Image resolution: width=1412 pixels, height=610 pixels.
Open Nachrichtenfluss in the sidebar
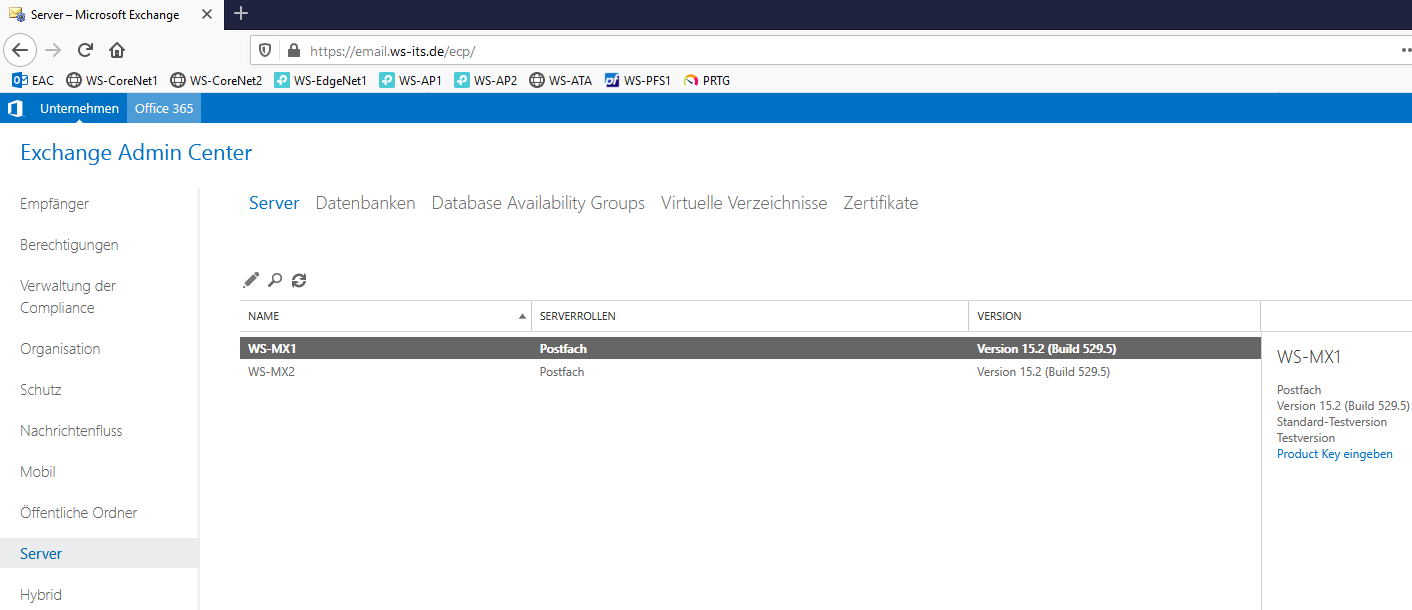[71, 431]
